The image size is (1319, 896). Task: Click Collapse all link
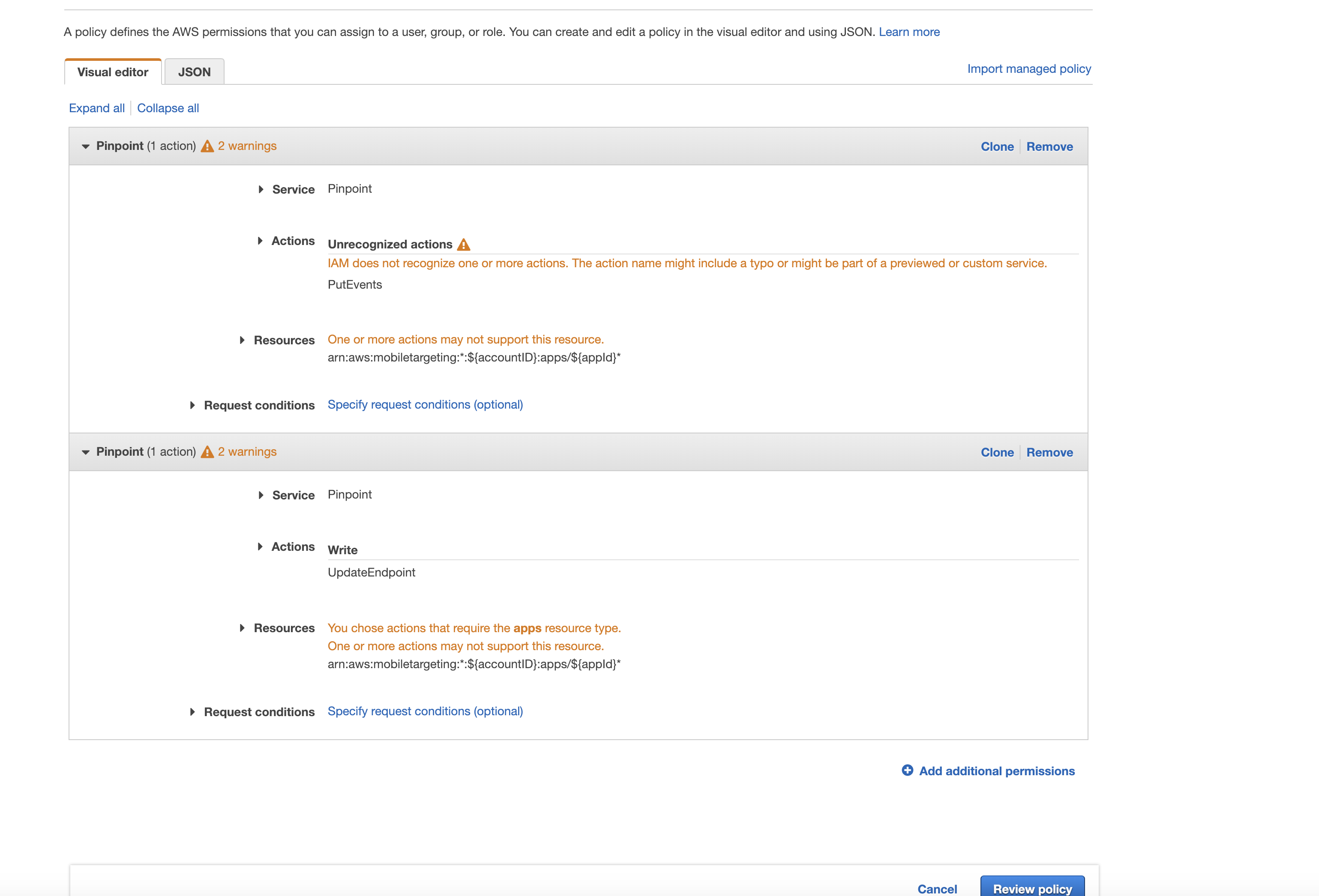point(168,108)
